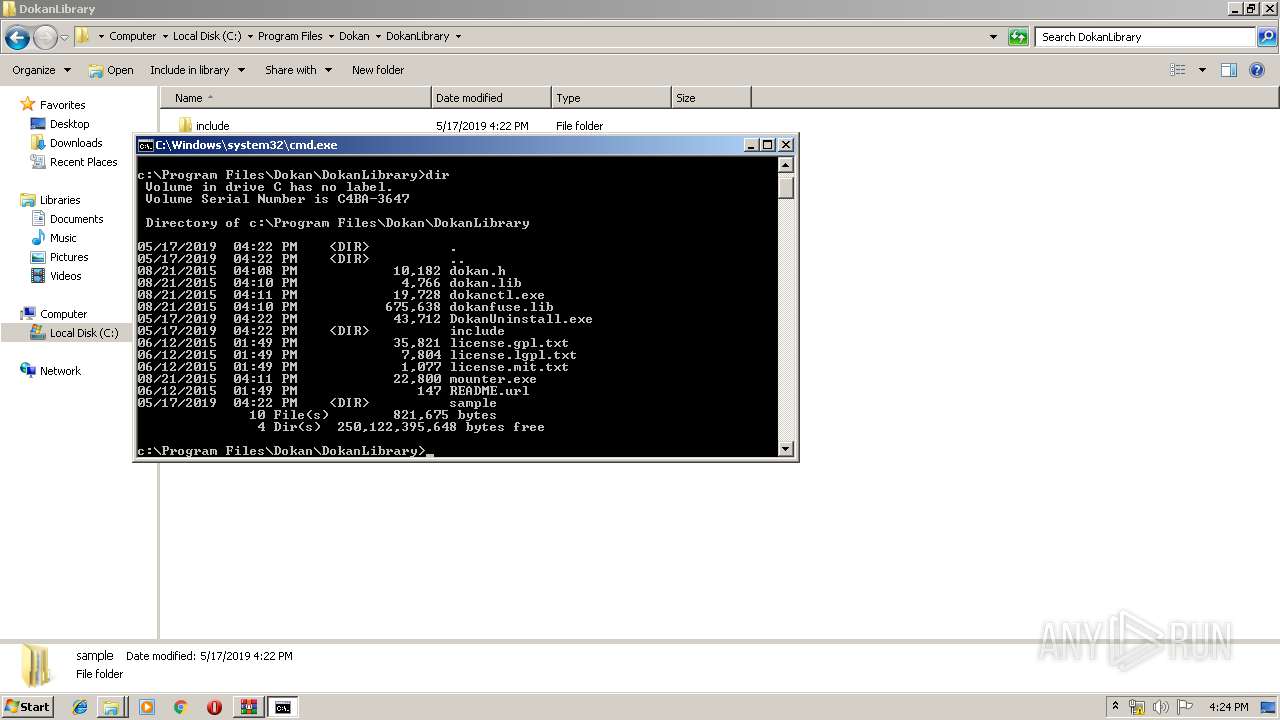Expand the arrow after DokanLibrary breadcrumb

pos(458,36)
